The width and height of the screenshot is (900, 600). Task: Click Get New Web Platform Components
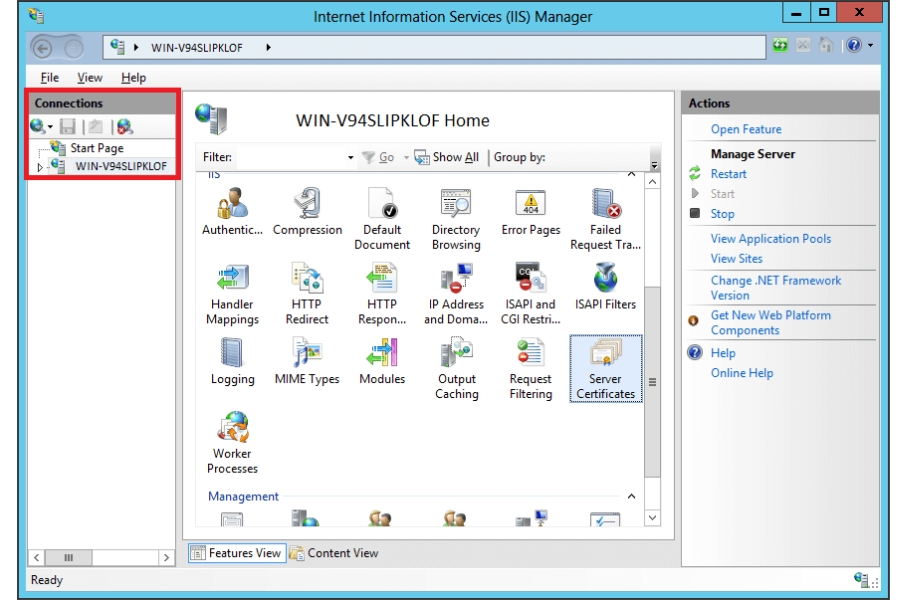click(x=770, y=323)
